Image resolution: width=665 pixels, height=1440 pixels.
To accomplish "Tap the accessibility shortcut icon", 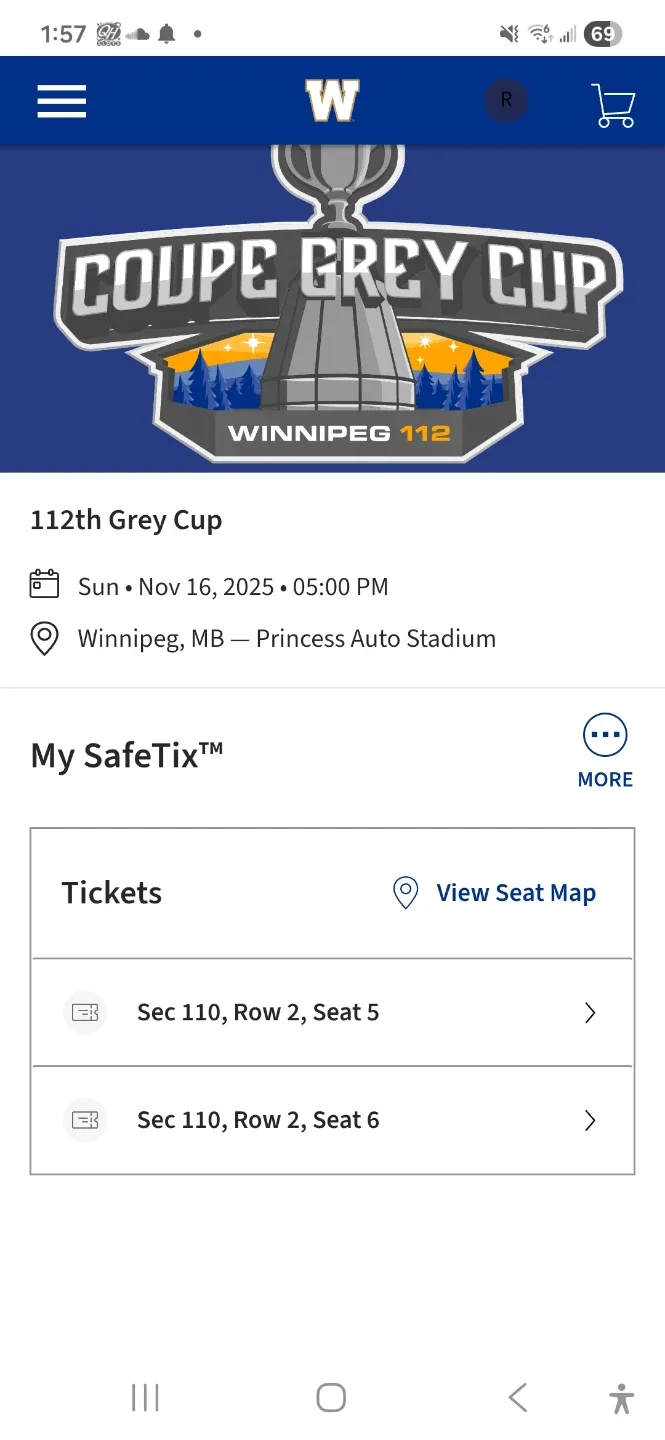I will (x=621, y=1398).
